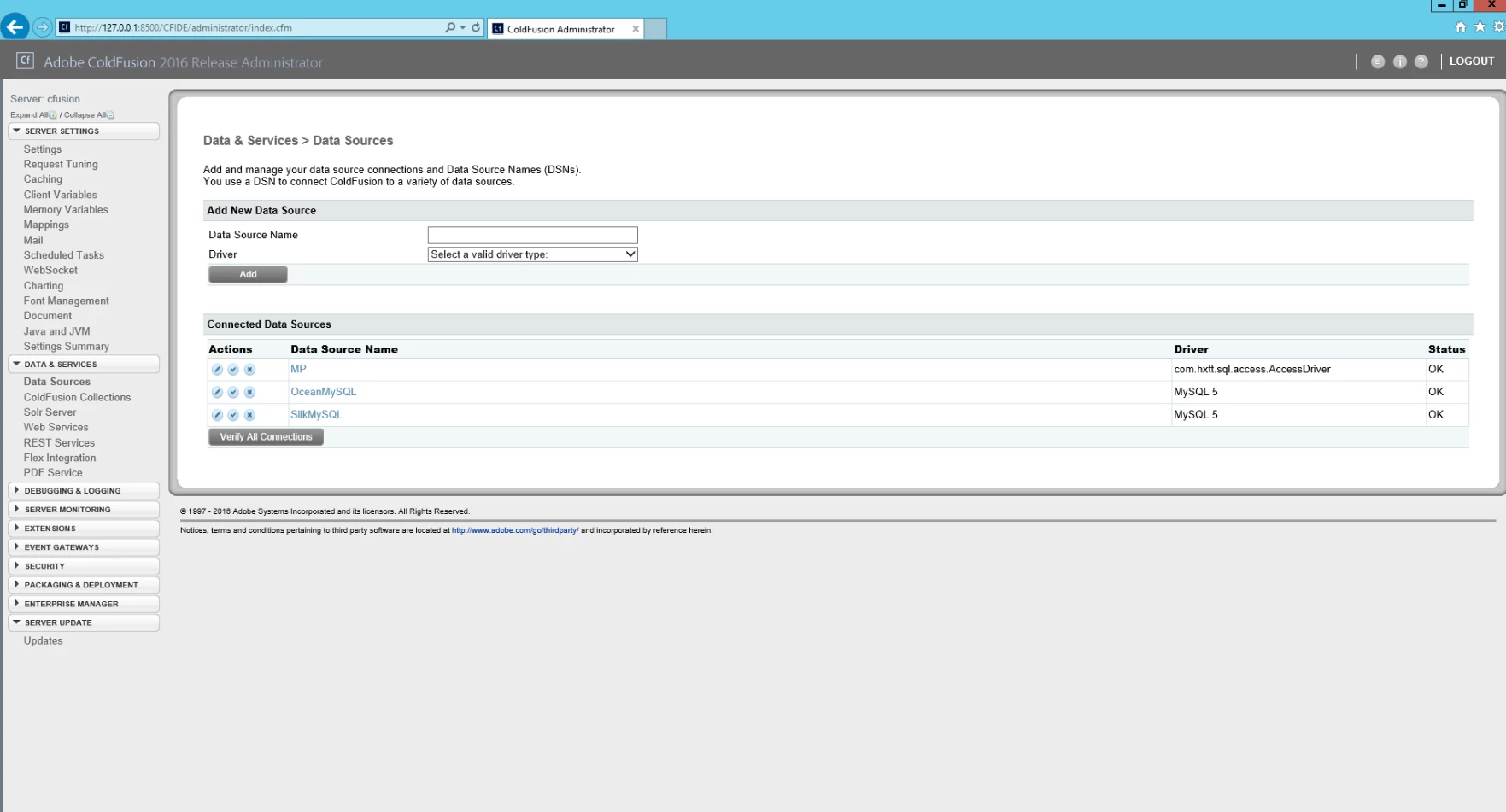
Task: Open the address bar autocomplete arrow
Action: [x=463, y=27]
